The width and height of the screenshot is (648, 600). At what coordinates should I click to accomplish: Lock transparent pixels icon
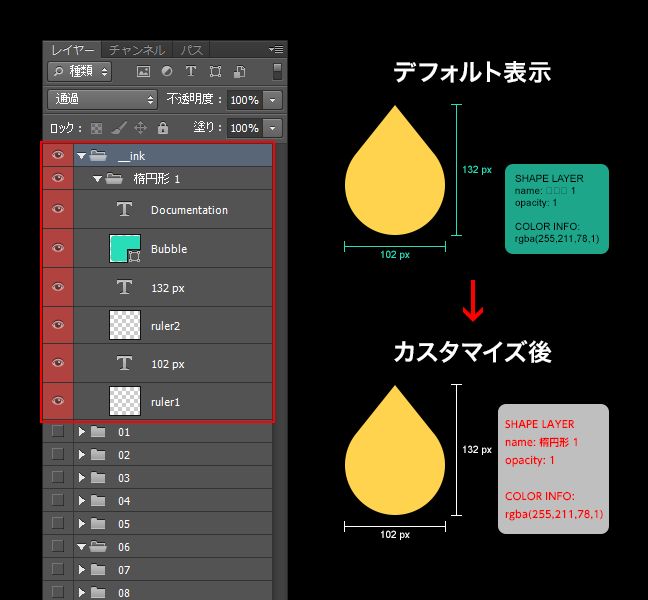97,128
